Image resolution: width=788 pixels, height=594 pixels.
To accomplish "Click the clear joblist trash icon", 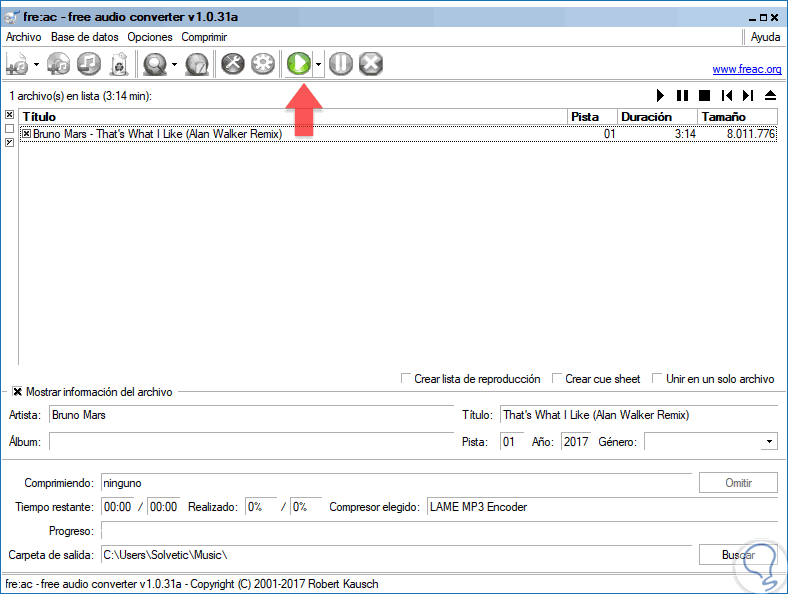I will pos(119,64).
